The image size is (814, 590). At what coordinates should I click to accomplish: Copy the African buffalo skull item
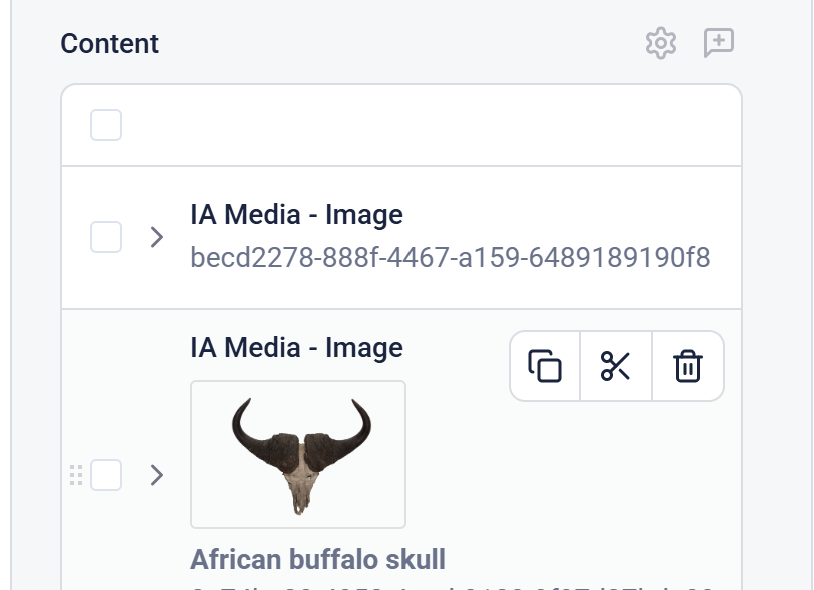coord(545,366)
